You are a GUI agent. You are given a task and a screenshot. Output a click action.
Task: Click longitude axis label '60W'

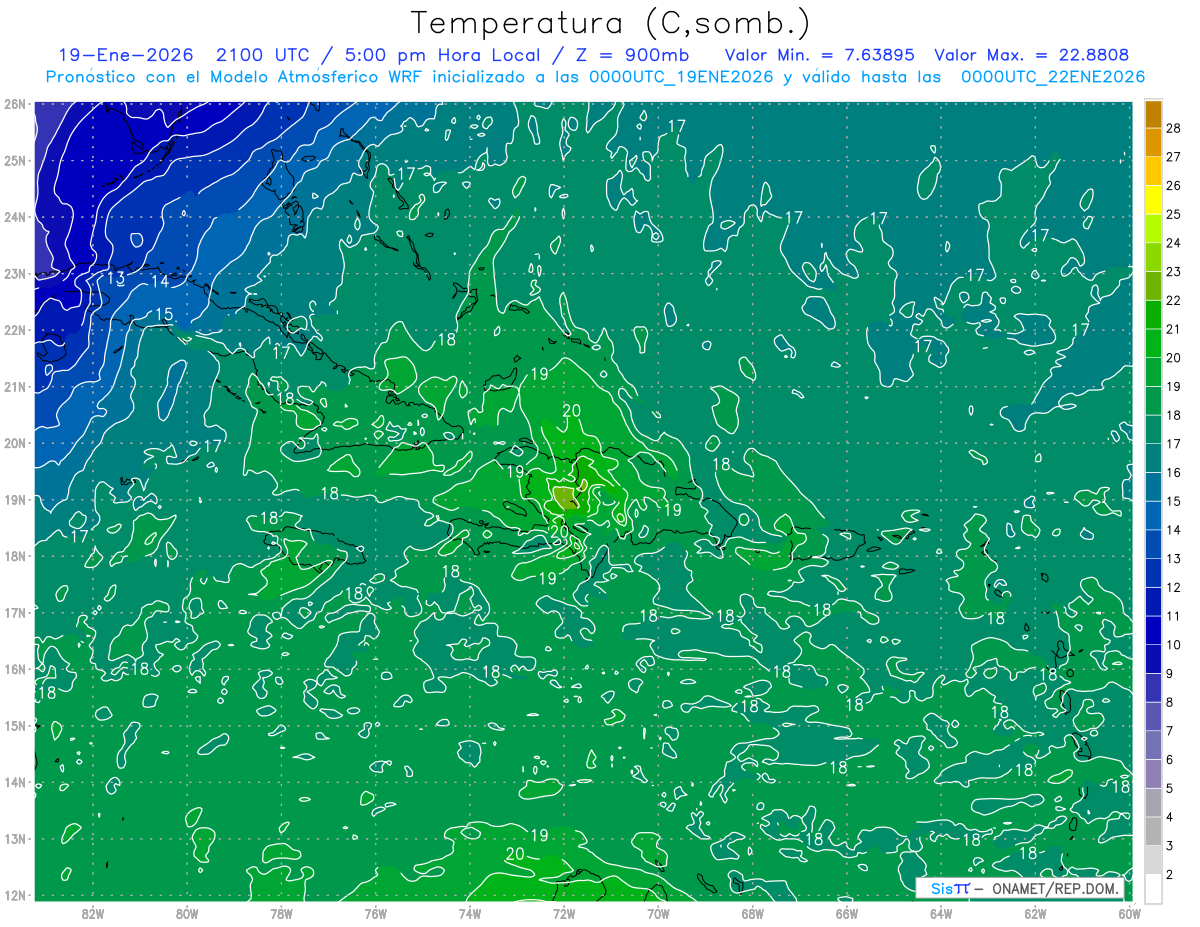pos(1129,913)
